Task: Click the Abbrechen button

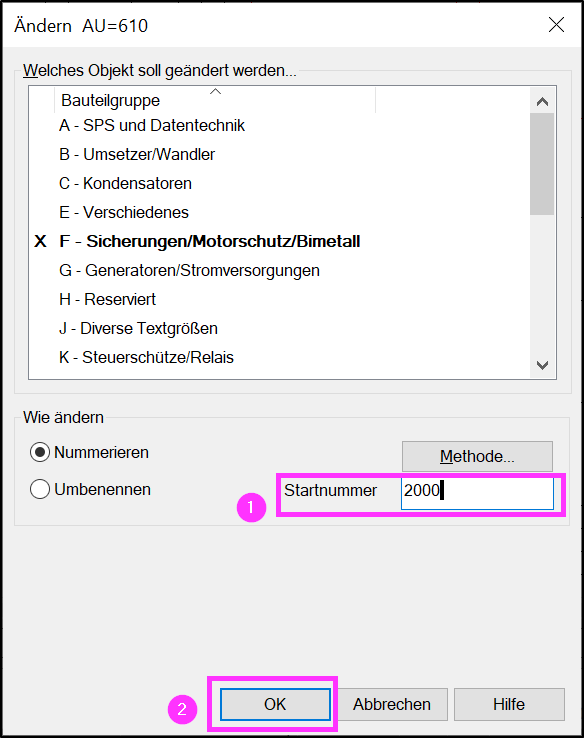Action: [392, 704]
